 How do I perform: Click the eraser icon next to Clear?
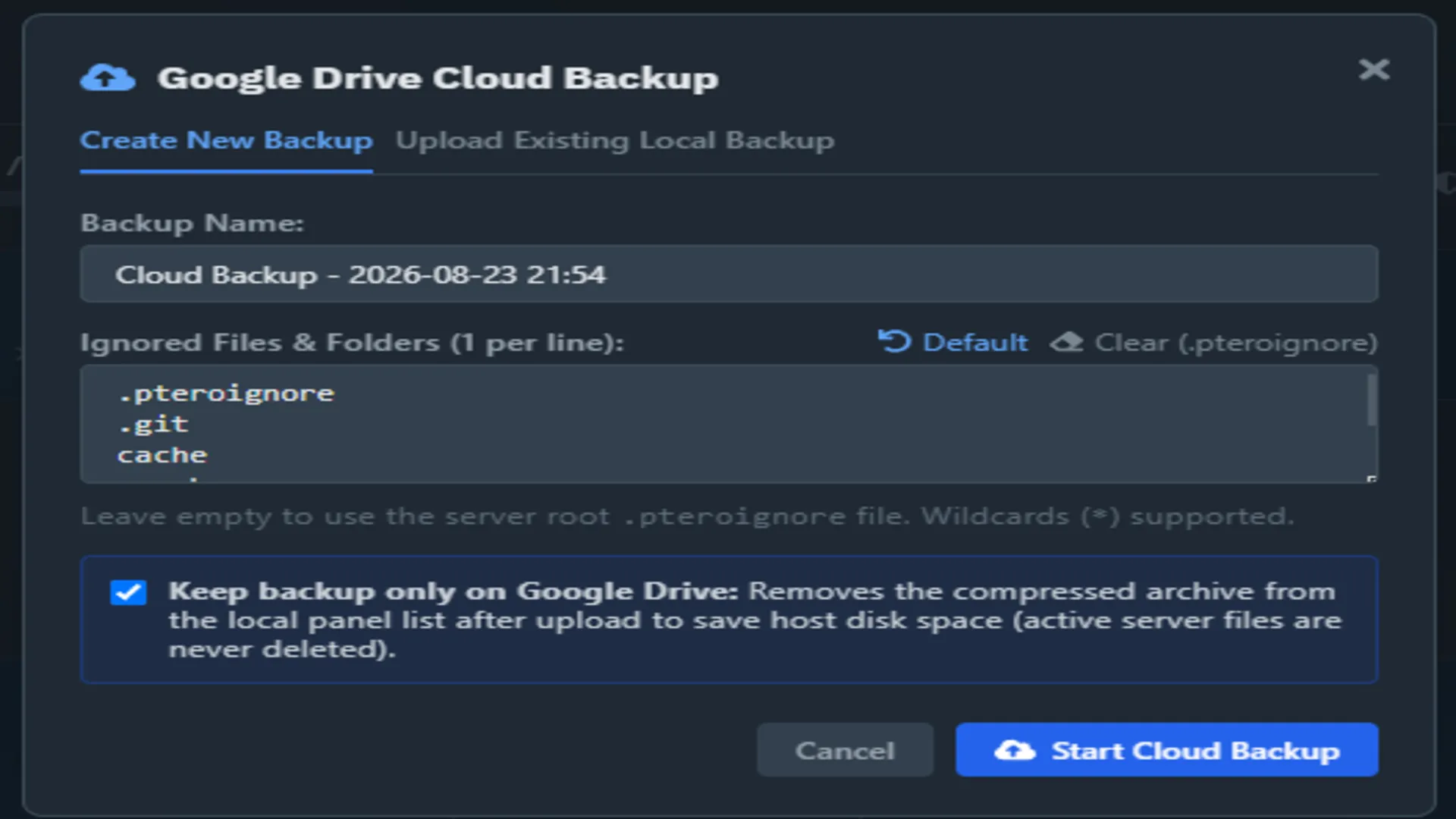(x=1066, y=342)
